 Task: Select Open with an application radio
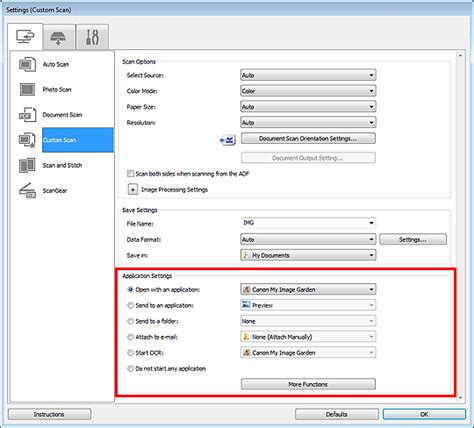click(x=130, y=290)
